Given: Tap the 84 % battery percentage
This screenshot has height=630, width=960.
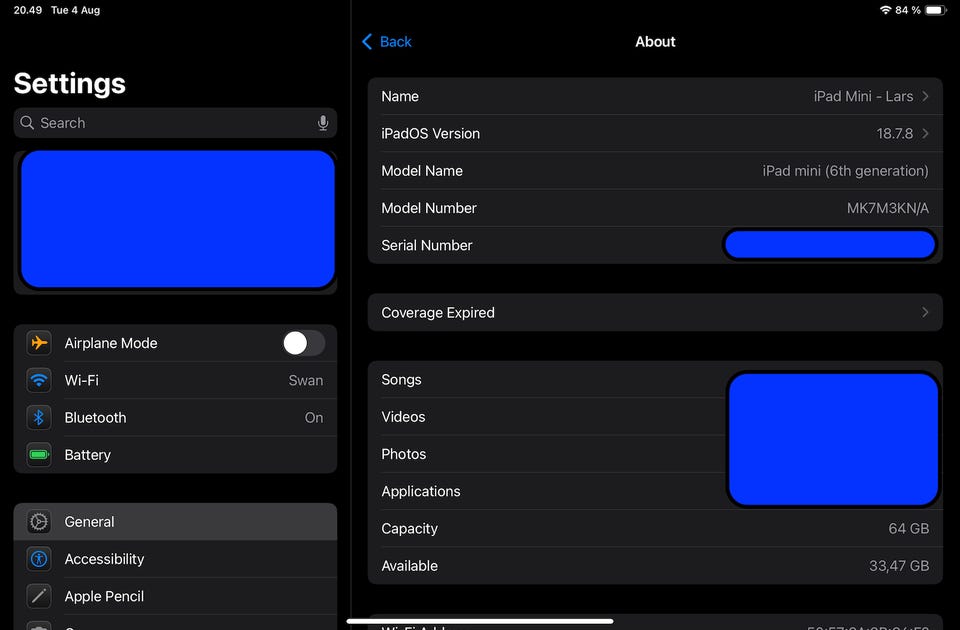Looking at the screenshot, I should [x=908, y=10].
